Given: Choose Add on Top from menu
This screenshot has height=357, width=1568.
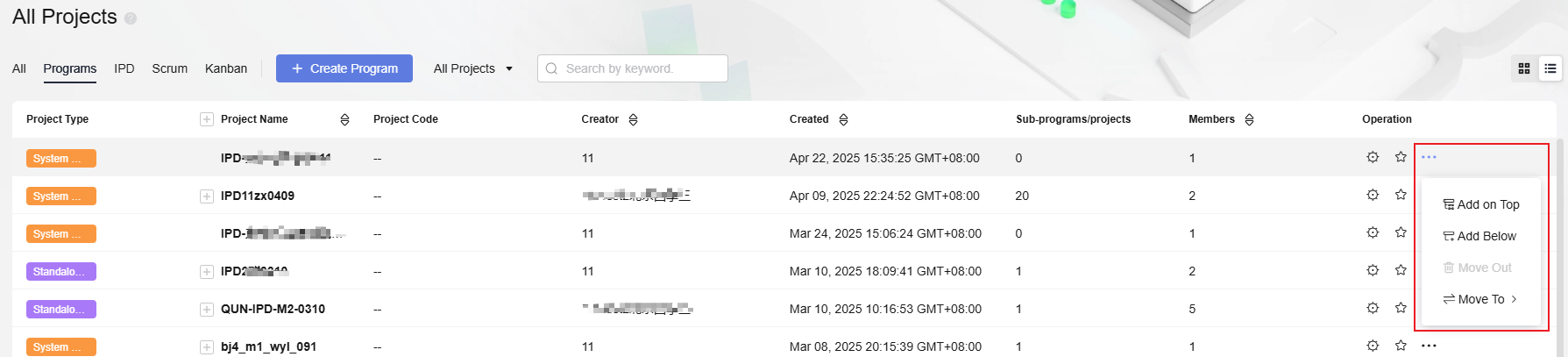Looking at the screenshot, I should click(1481, 204).
